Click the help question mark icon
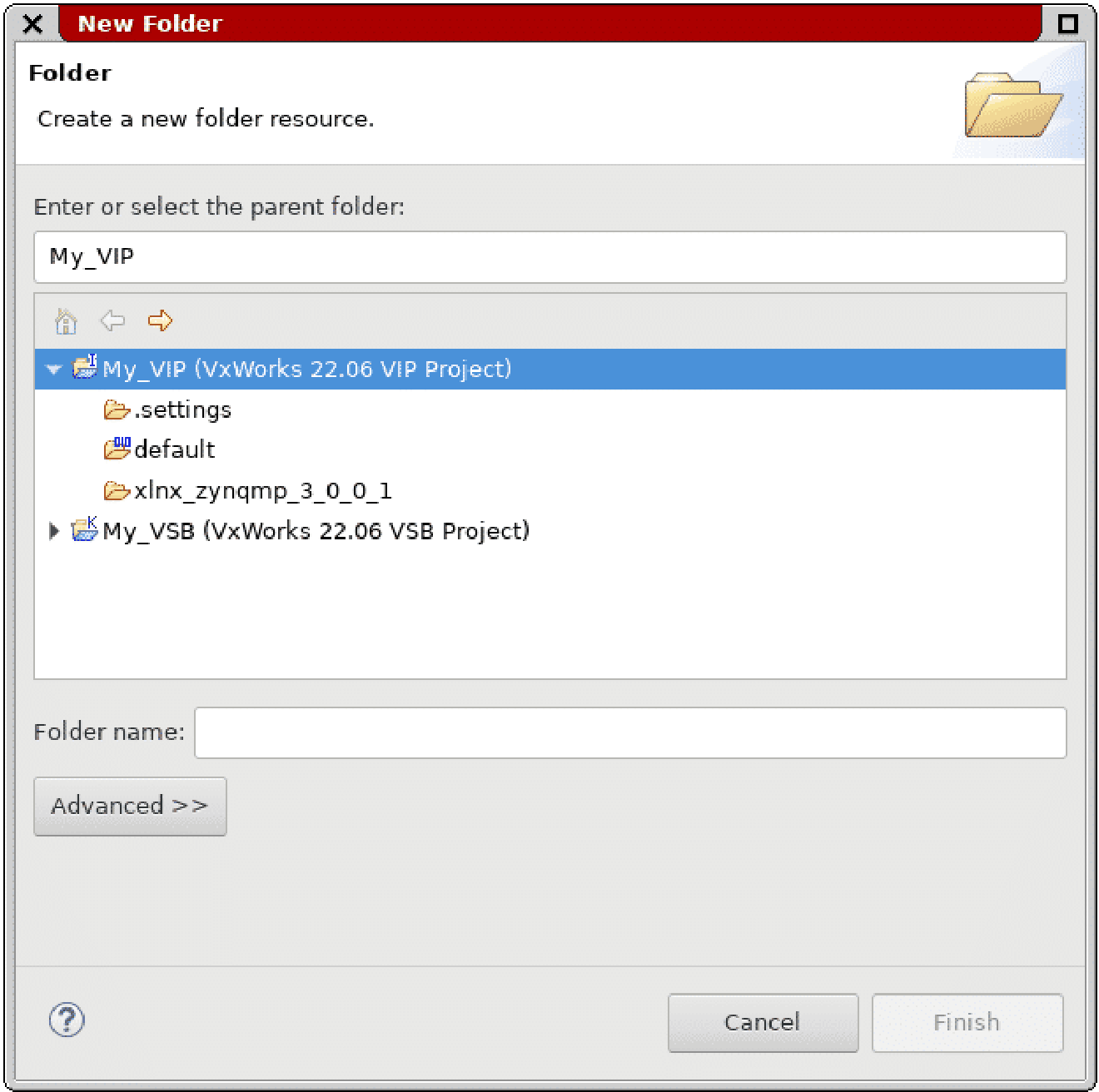The image size is (1099, 1092). pyautogui.click(x=67, y=1020)
